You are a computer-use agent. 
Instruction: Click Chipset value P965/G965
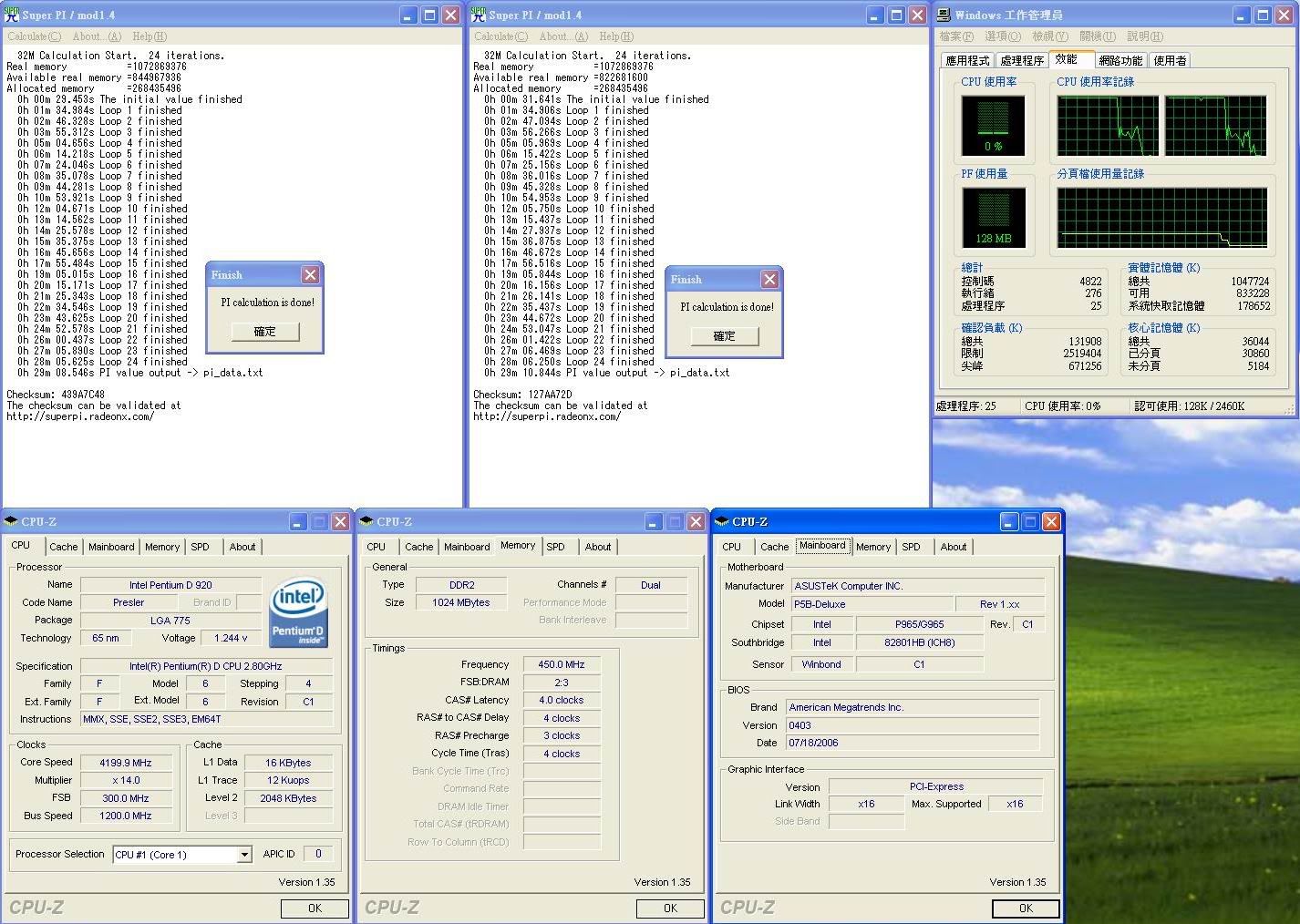tap(920, 624)
